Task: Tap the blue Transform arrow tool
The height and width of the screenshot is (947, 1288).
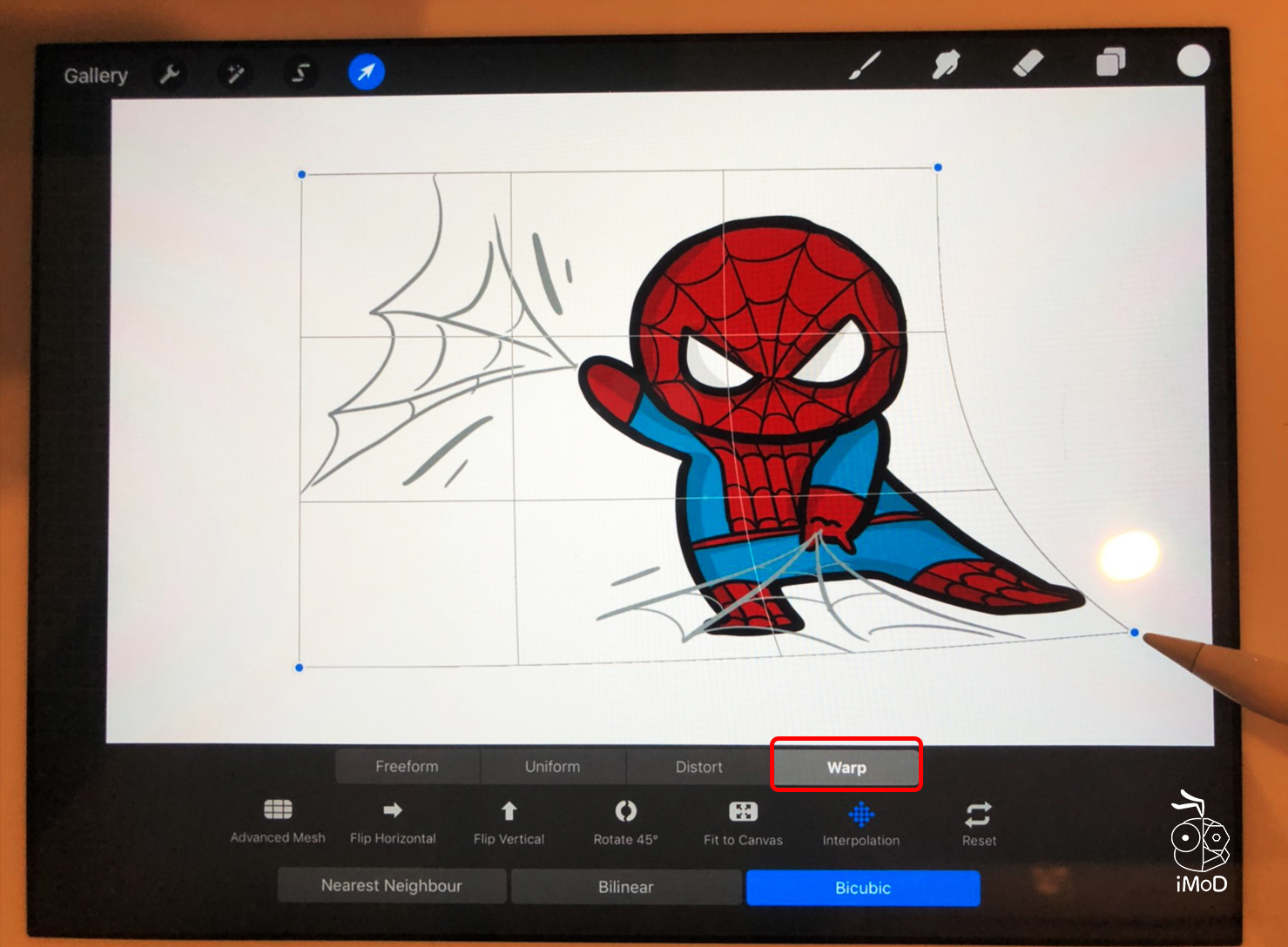Action: click(x=367, y=72)
